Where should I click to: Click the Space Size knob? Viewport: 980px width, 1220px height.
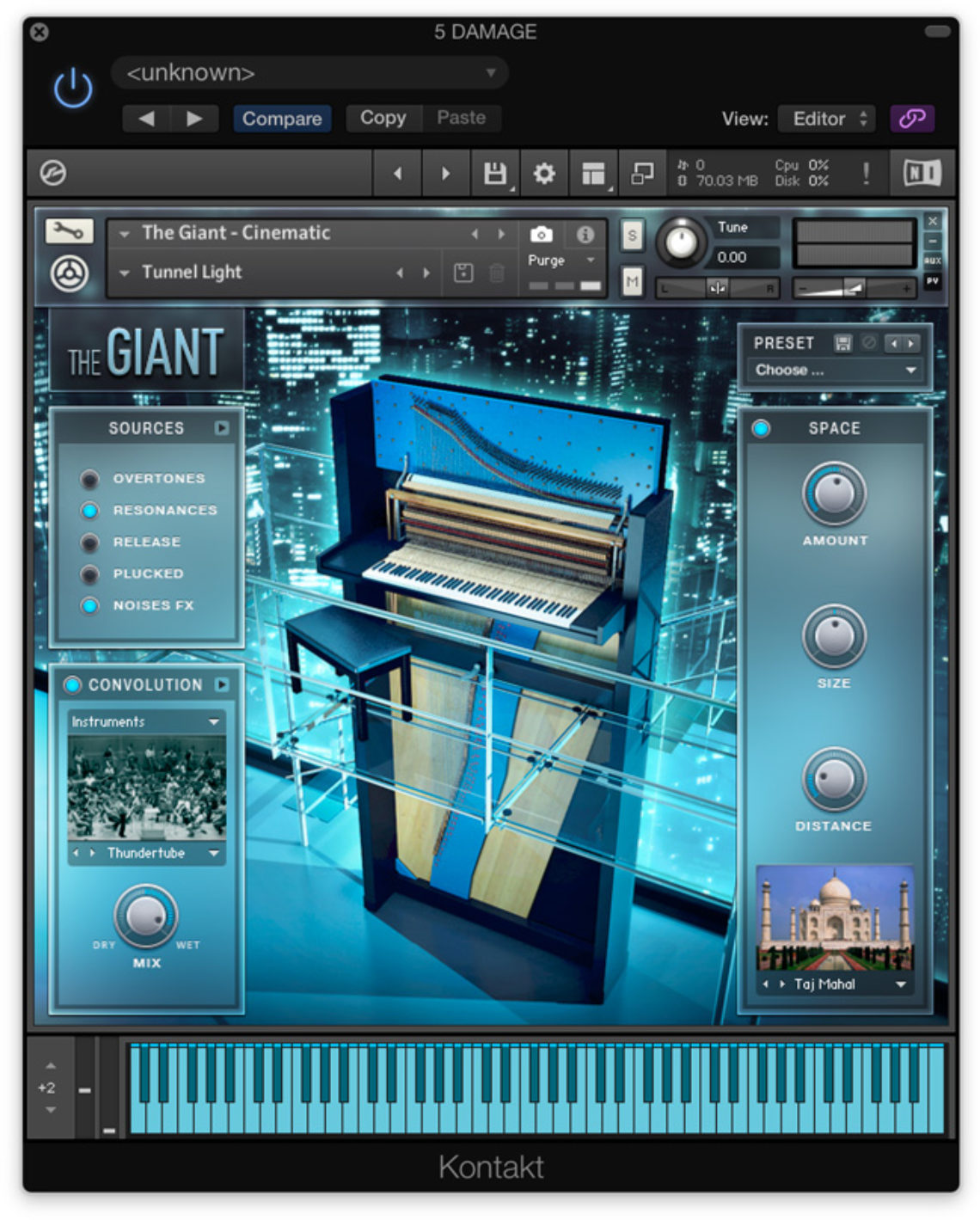[834, 636]
